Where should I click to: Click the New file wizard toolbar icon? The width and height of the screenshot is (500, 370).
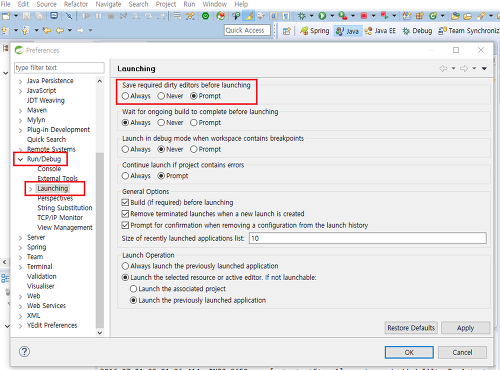(6, 16)
